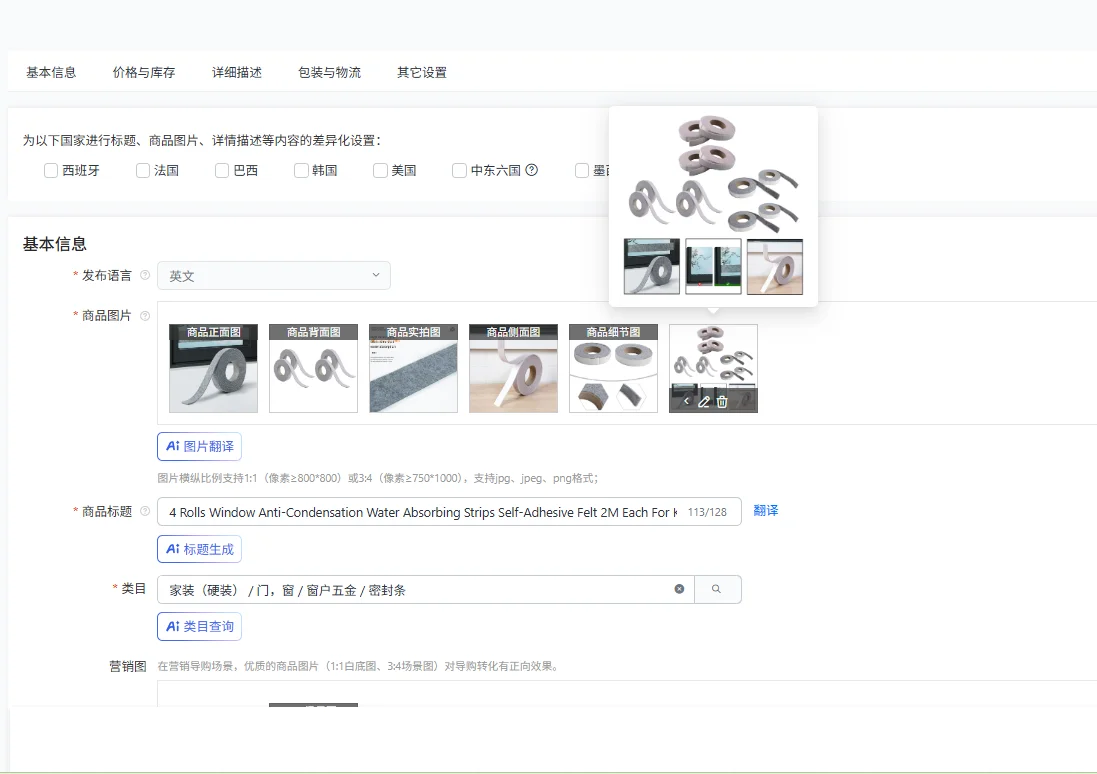
Task: Click the help icon next to 商品图片
Action: coord(145,316)
